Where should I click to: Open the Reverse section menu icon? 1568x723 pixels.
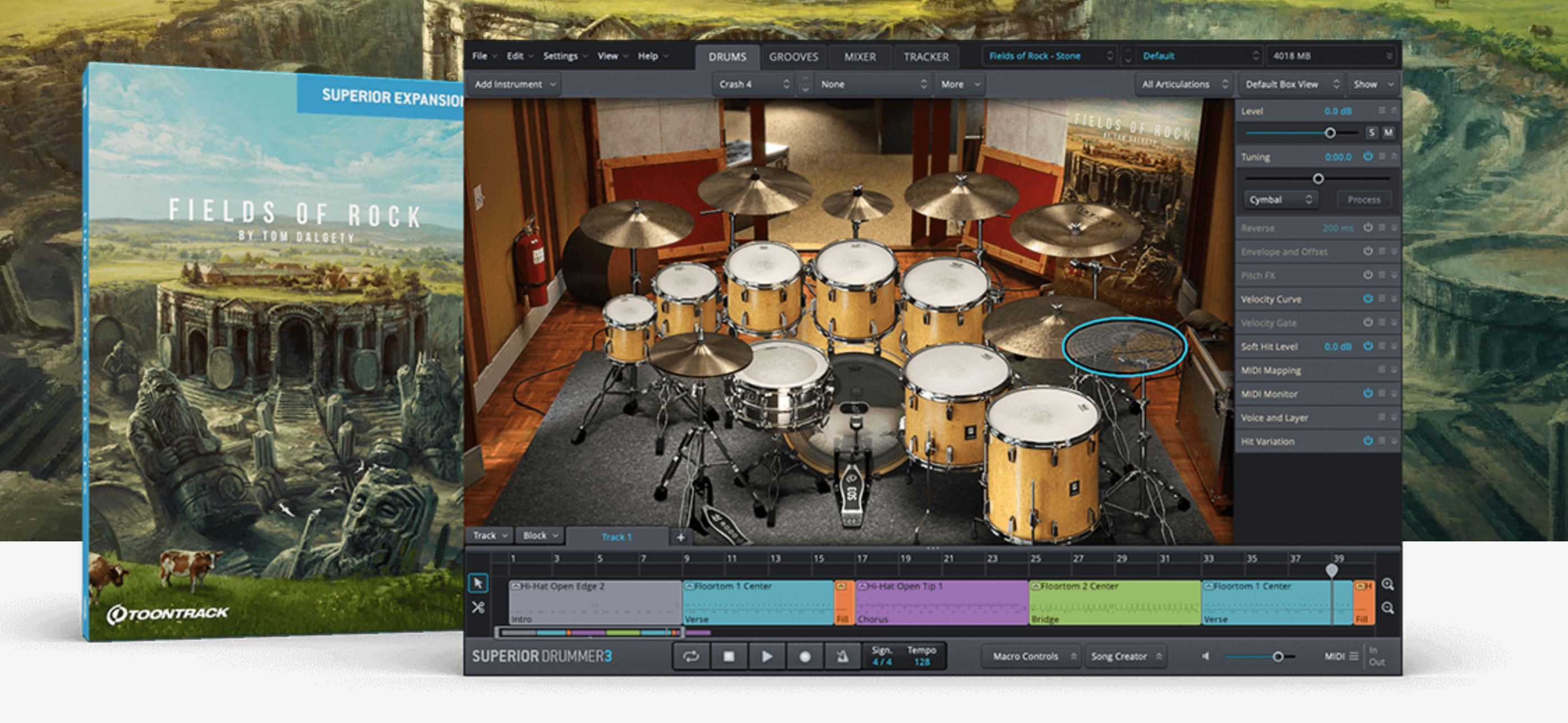coord(1382,228)
